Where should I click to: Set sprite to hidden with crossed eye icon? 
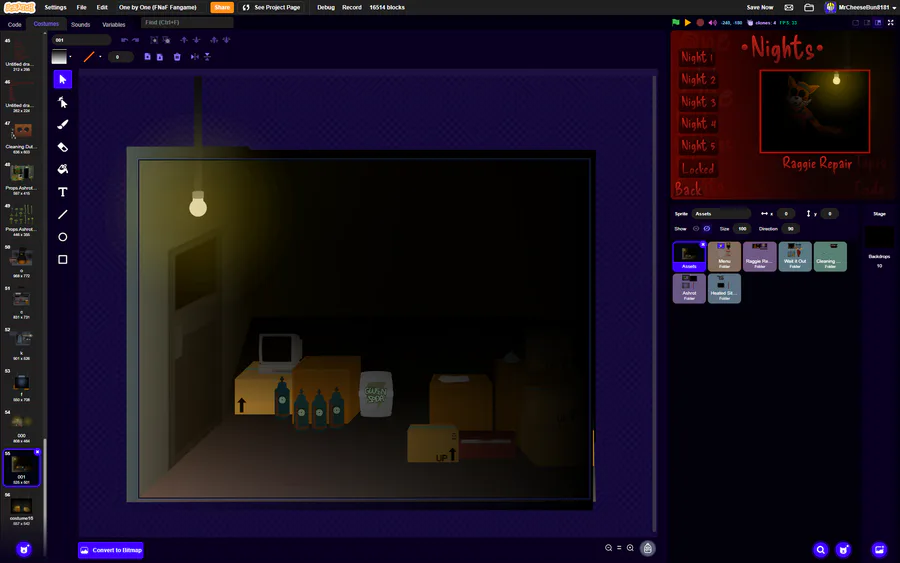click(707, 228)
